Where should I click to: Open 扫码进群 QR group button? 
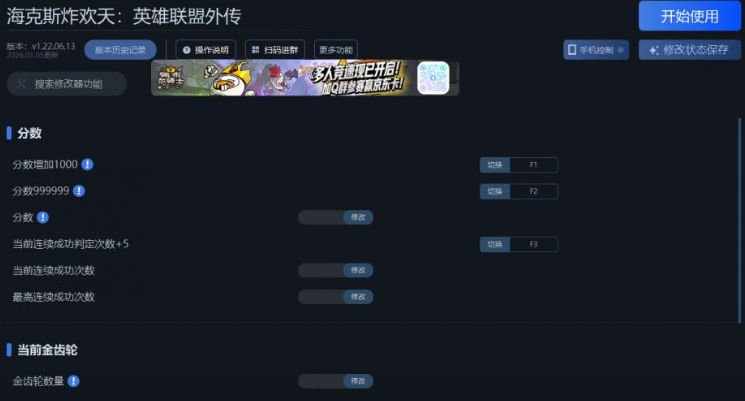(x=275, y=50)
